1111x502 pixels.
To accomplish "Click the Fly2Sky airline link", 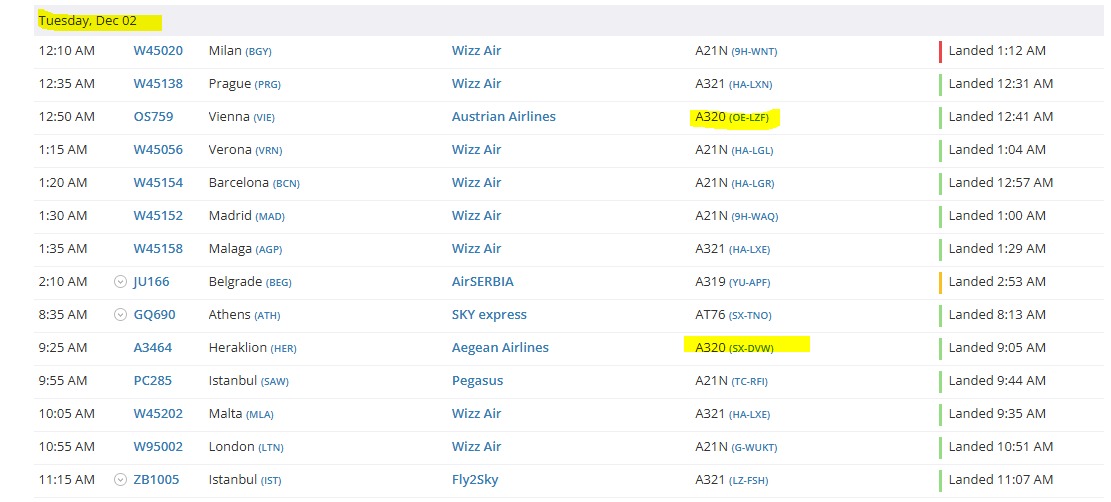I will (476, 480).
